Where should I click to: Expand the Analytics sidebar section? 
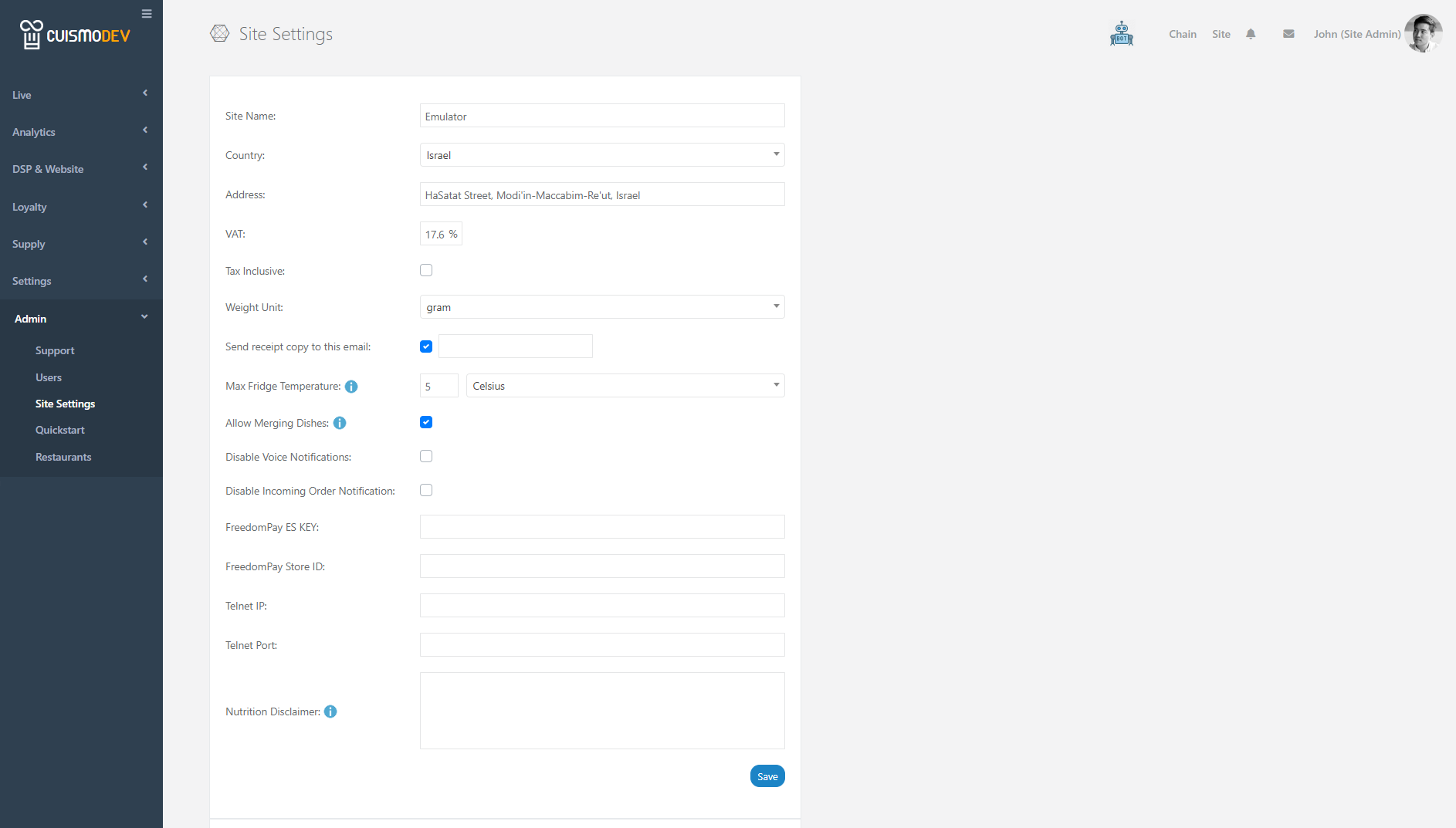[81, 132]
